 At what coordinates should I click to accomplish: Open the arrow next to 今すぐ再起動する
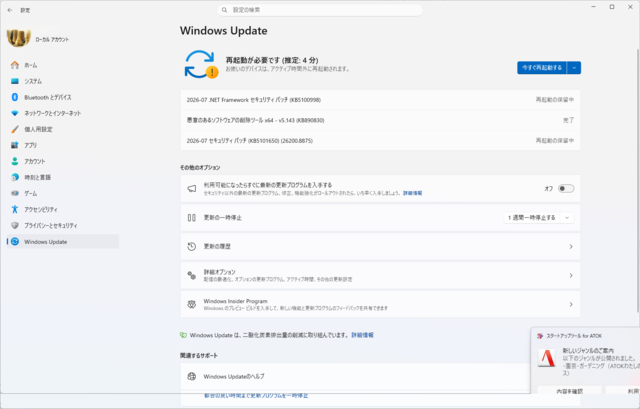[574, 68]
